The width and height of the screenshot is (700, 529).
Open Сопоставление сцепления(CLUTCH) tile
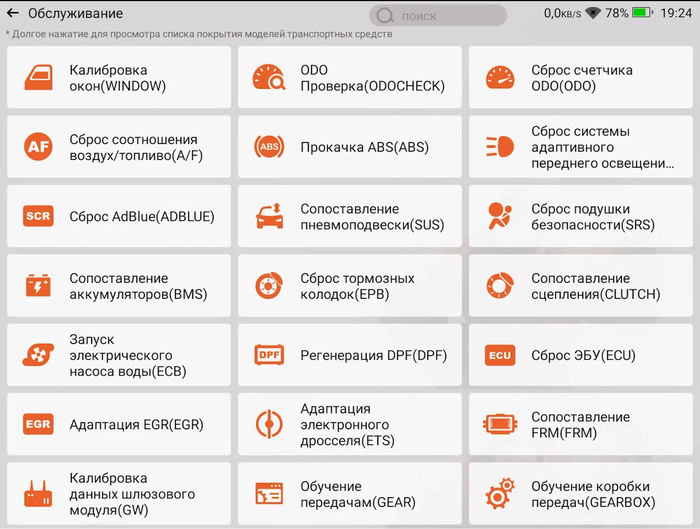coord(580,286)
